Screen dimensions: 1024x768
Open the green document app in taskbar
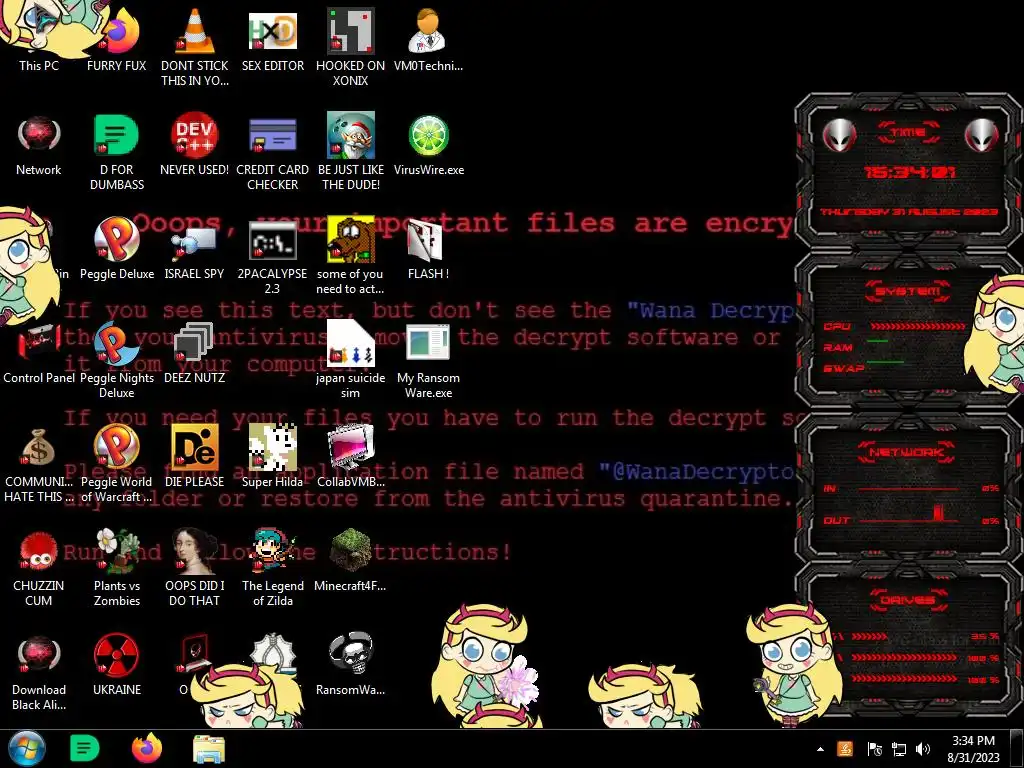pos(84,748)
